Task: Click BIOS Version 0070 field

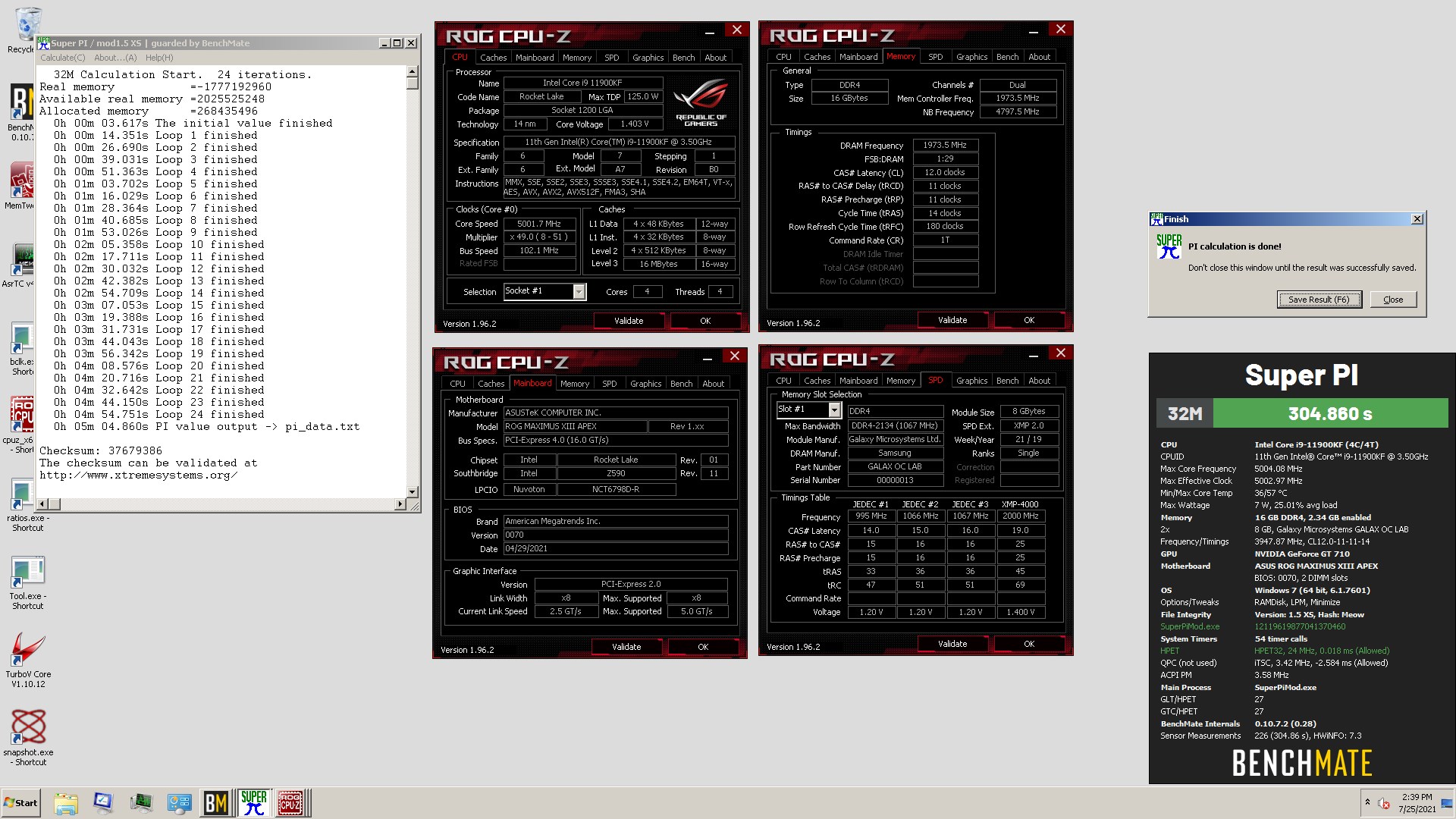Action: 616,535
